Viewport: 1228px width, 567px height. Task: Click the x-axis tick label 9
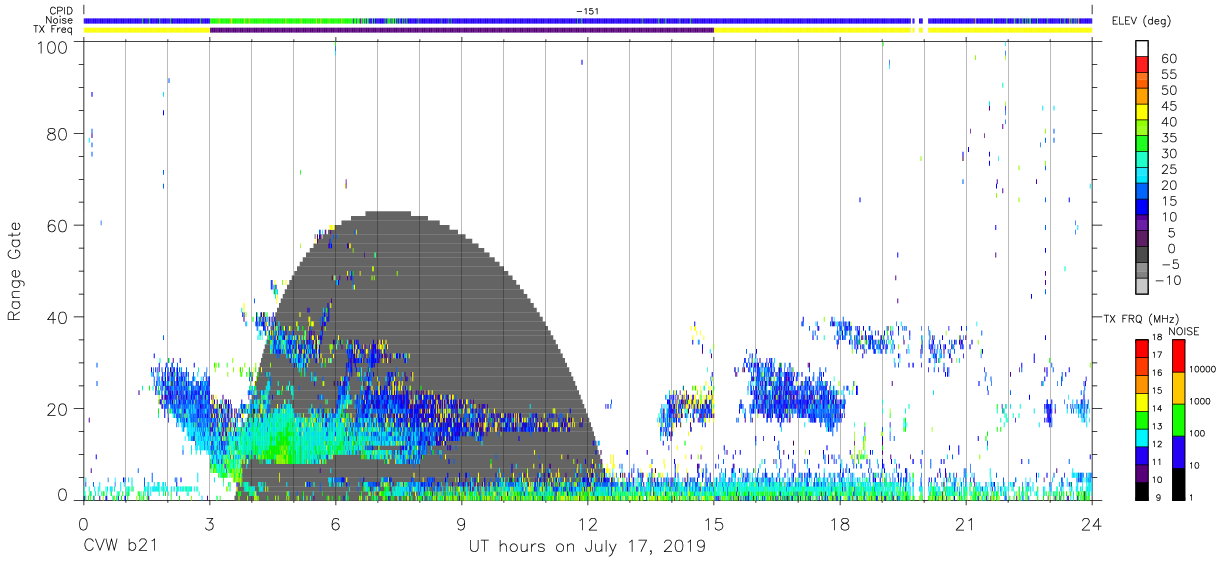(x=461, y=524)
